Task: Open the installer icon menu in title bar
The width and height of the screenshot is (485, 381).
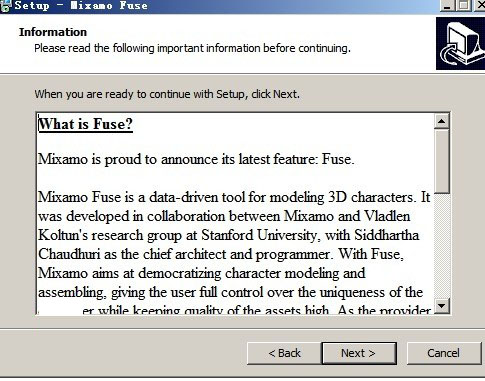Action: 6,6
